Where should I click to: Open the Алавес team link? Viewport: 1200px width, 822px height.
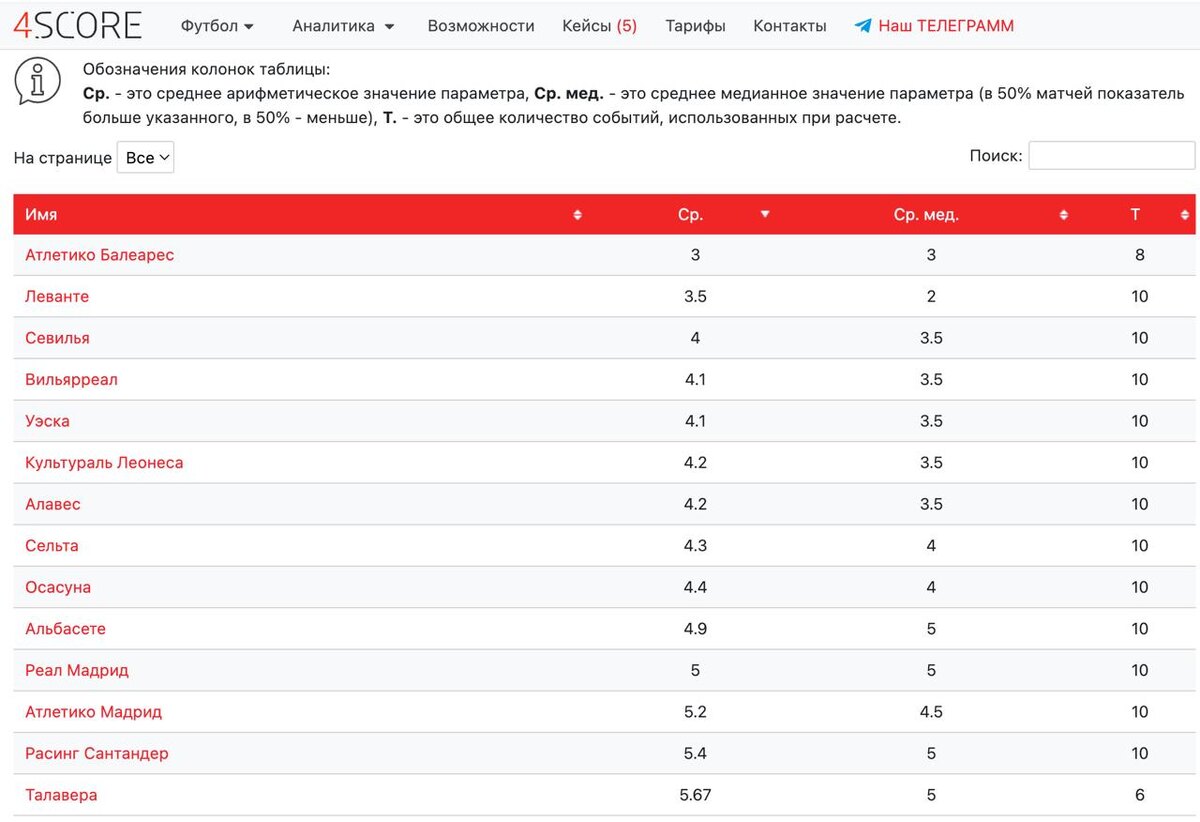tap(53, 504)
